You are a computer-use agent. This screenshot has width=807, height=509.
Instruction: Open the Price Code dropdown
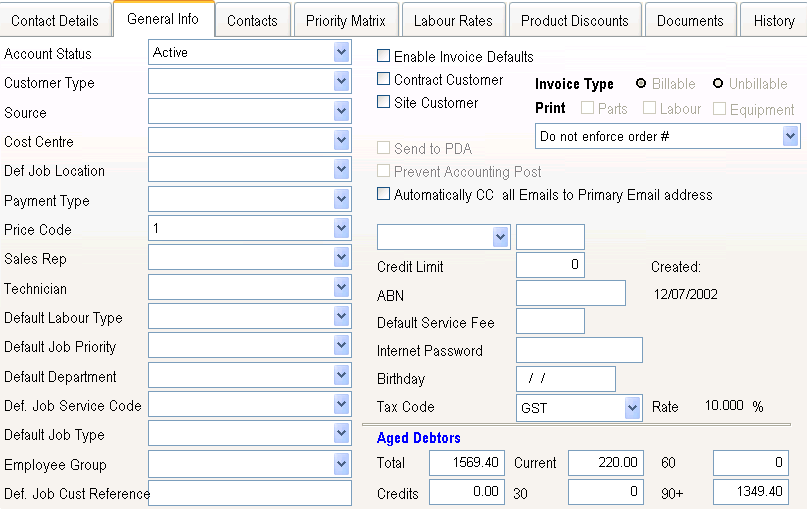tap(341, 229)
